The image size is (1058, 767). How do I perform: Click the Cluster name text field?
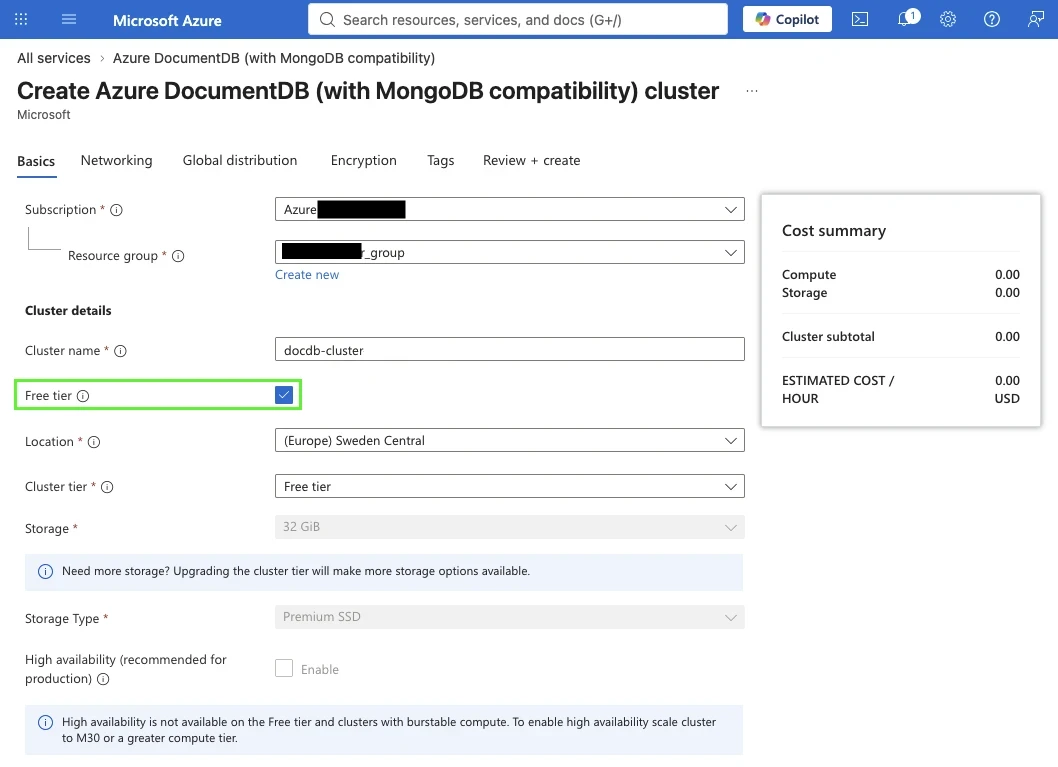509,349
